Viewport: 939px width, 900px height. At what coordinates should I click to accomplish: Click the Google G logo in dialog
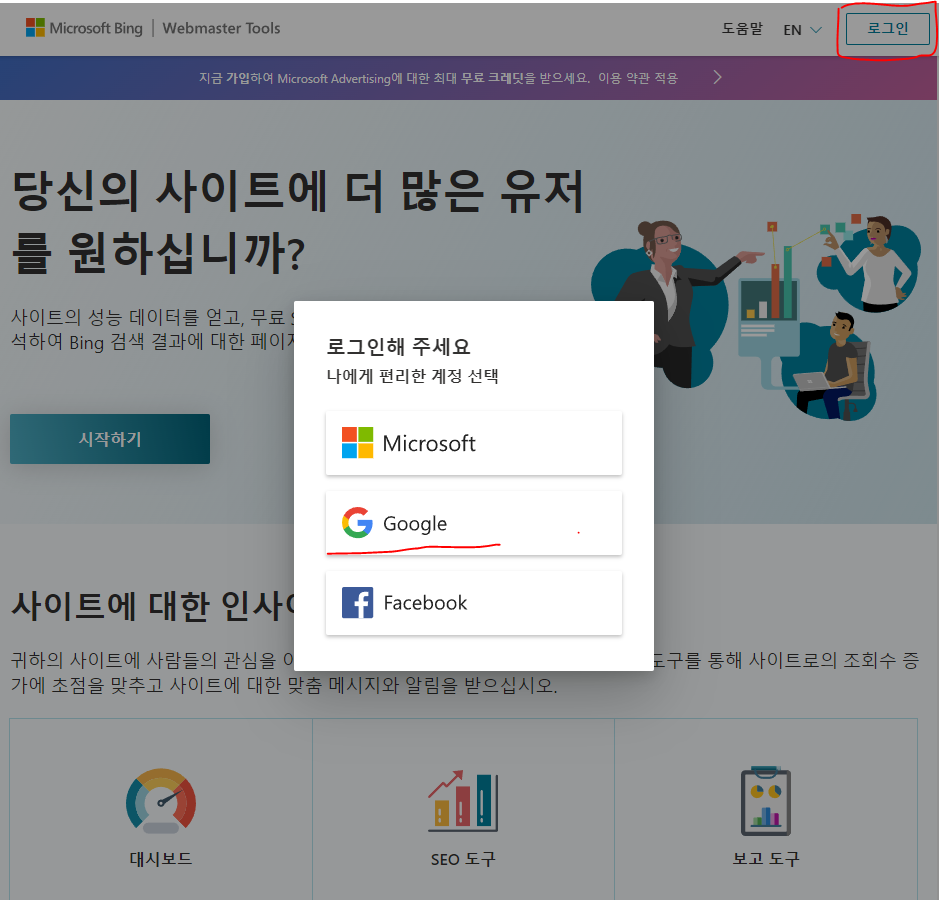(x=358, y=522)
